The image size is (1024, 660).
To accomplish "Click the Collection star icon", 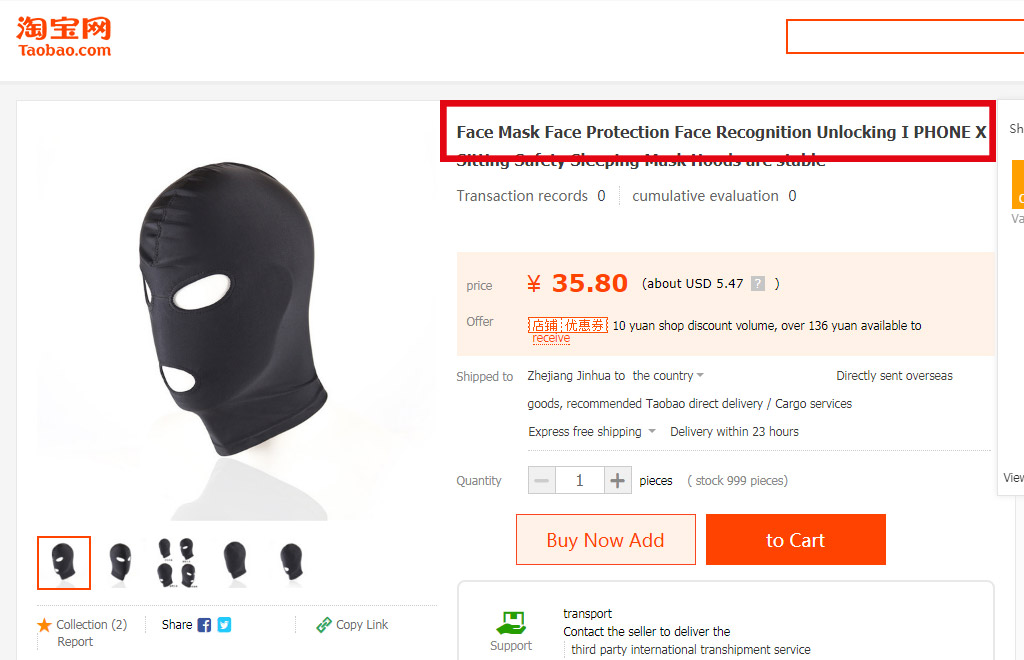I will pyautogui.click(x=44, y=625).
